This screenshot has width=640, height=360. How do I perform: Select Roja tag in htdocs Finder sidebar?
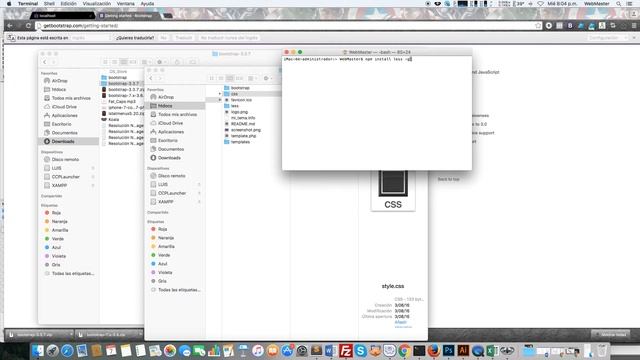(x=162, y=229)
